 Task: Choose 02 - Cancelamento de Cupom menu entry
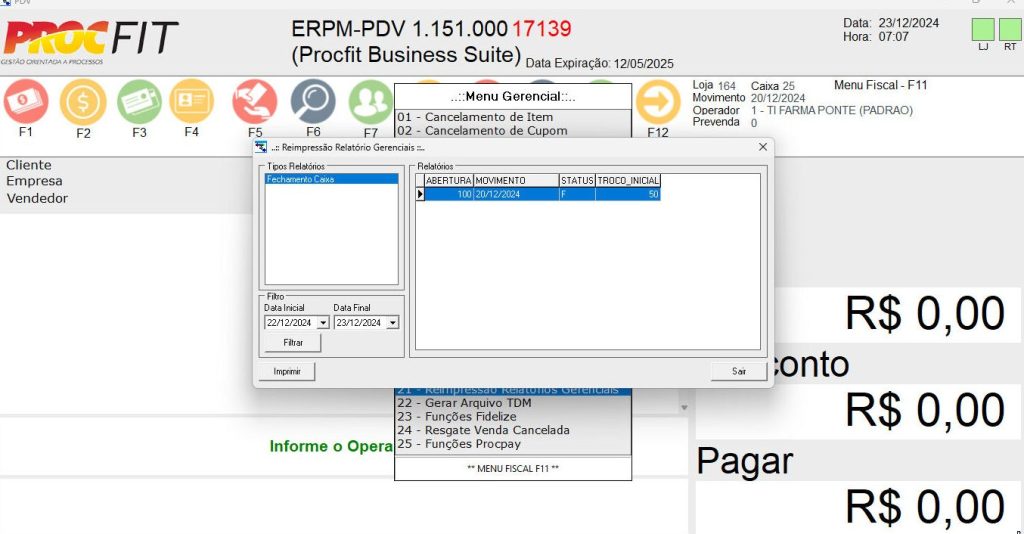[x=513, y=131]
